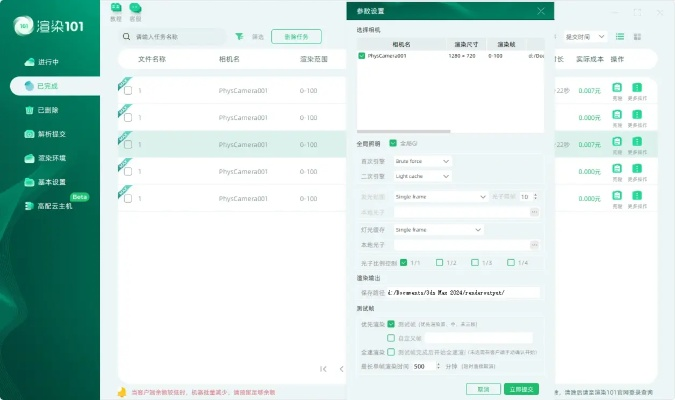Select the 1/2 photon ratio checkbox
This screenshot has width=675, height=400.
(x=439, y=262)
